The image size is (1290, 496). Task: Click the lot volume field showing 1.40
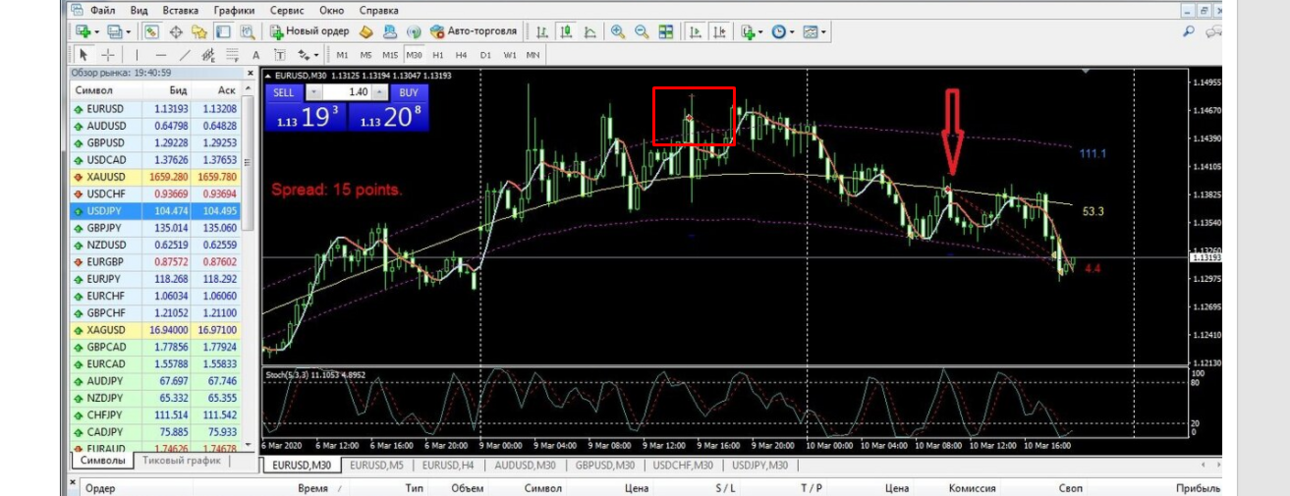[x=348, y=91]
